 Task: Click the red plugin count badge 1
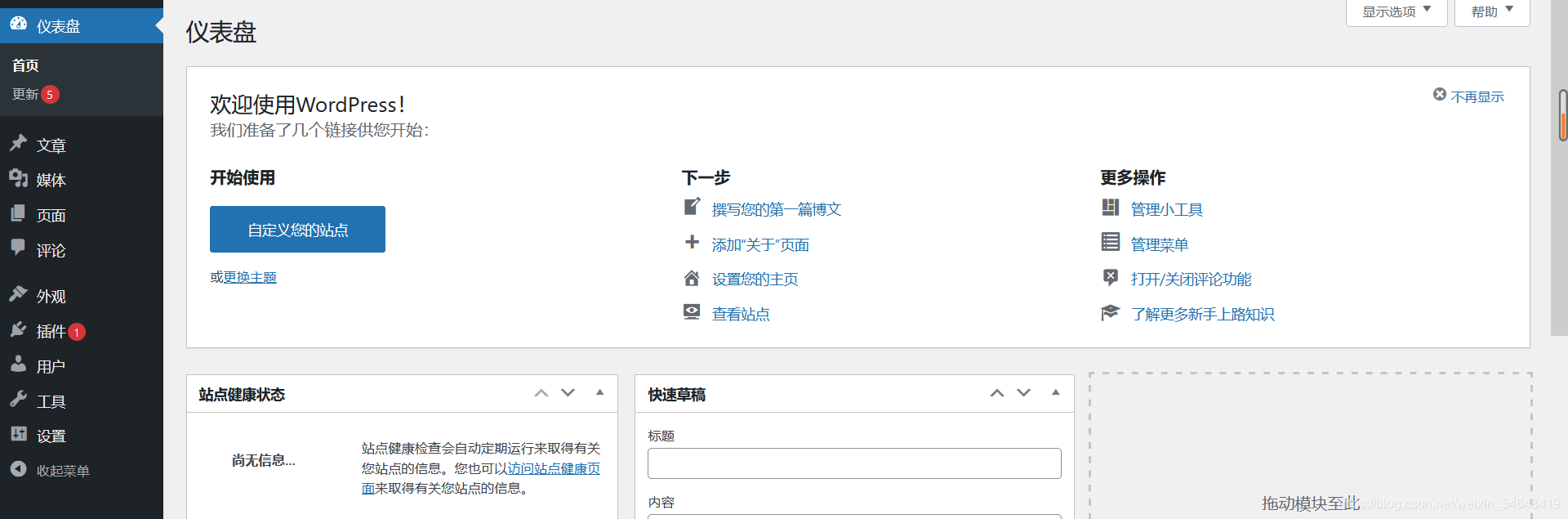77,332
